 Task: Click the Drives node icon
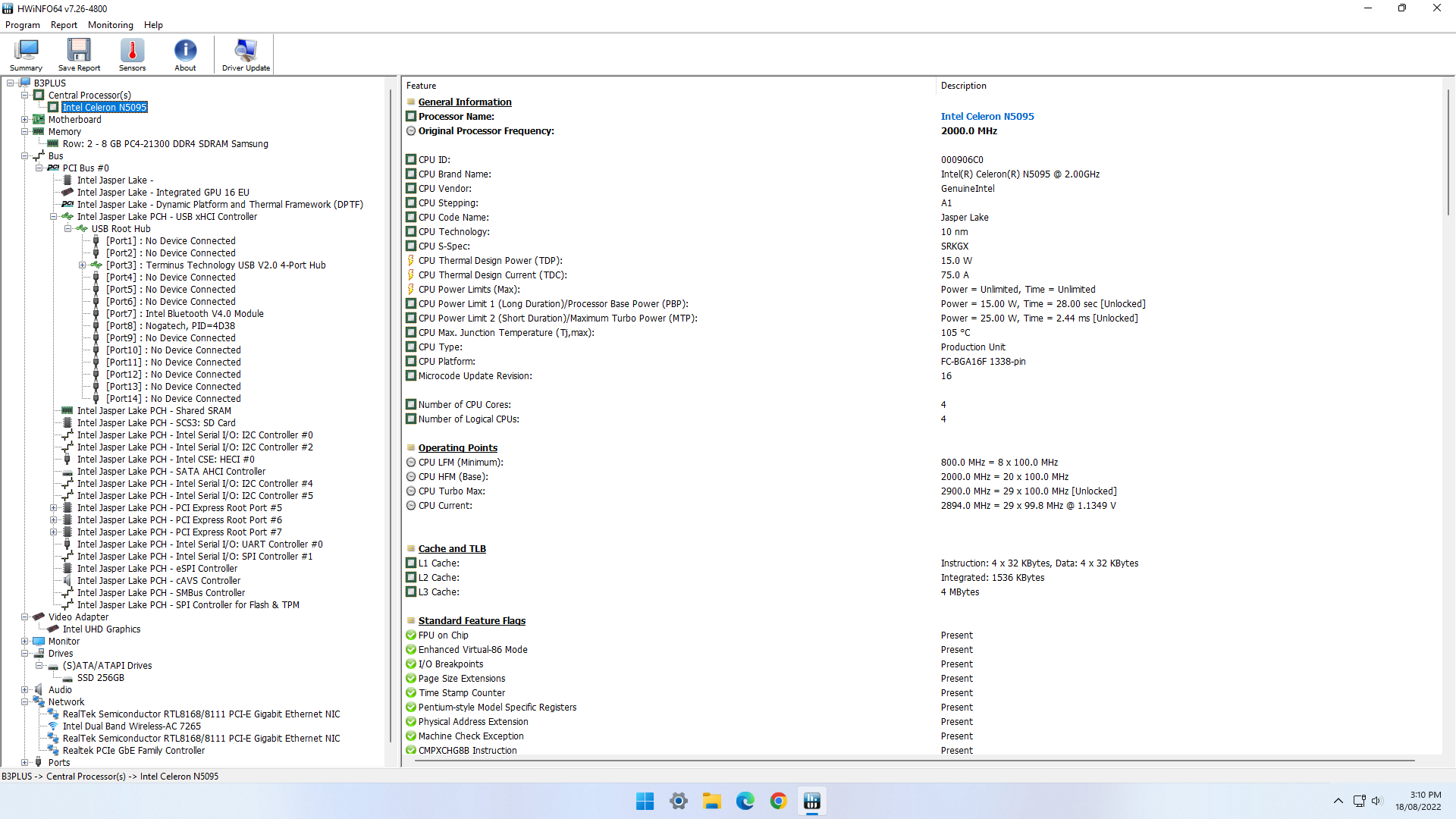pyautogui.click(x=39, y=654)
